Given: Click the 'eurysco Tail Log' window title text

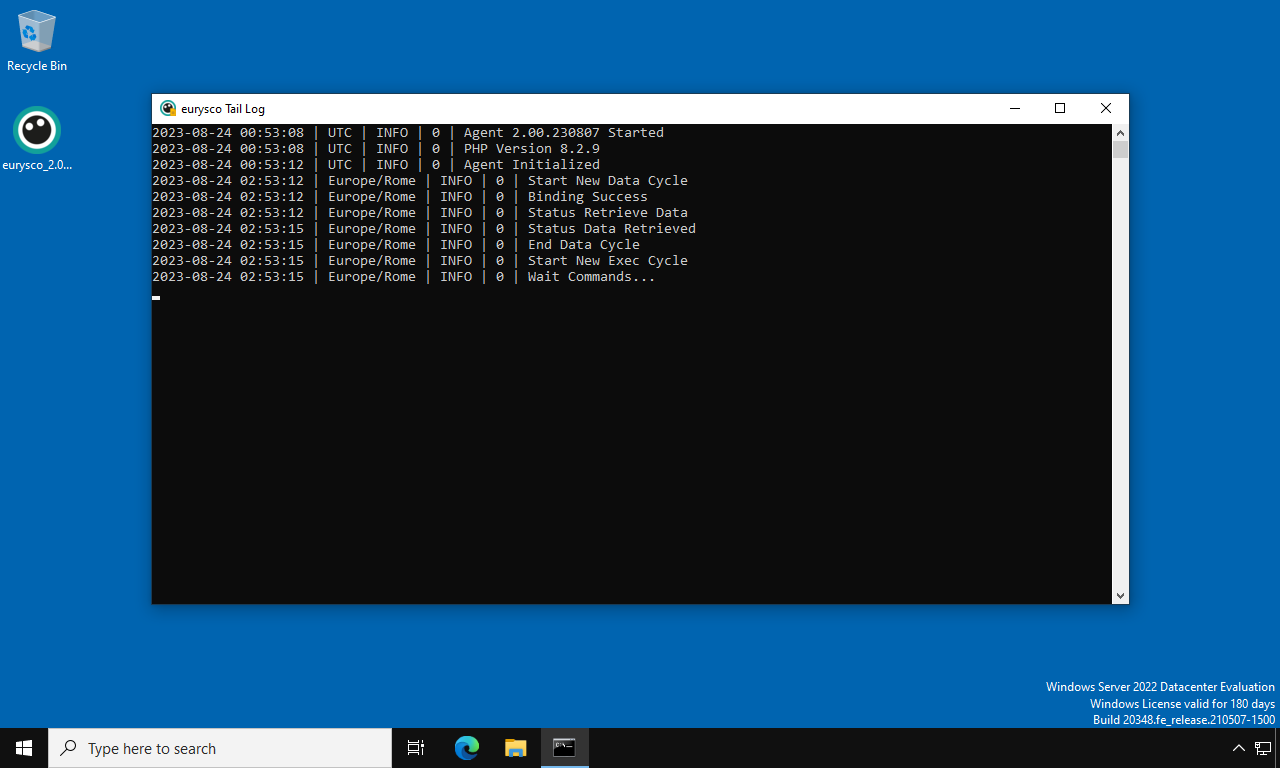Looking at the screenshot, I should (223, 109).
